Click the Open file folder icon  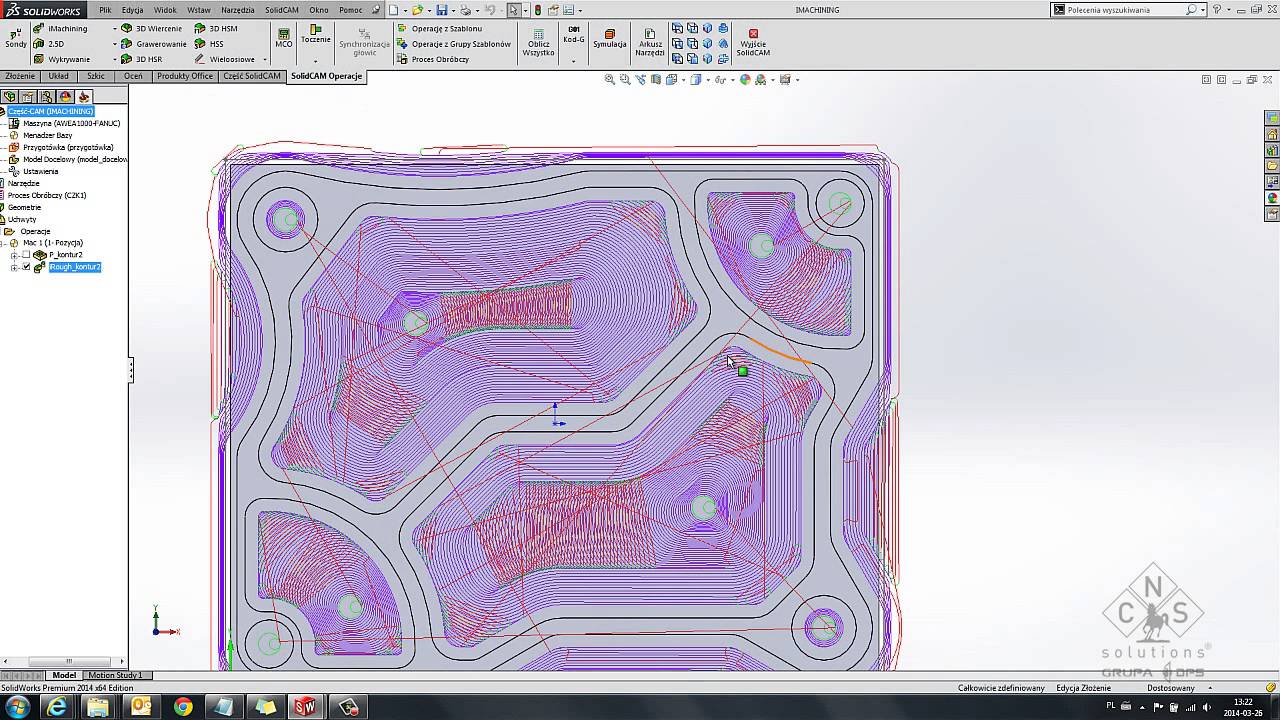tap(417, 10)
